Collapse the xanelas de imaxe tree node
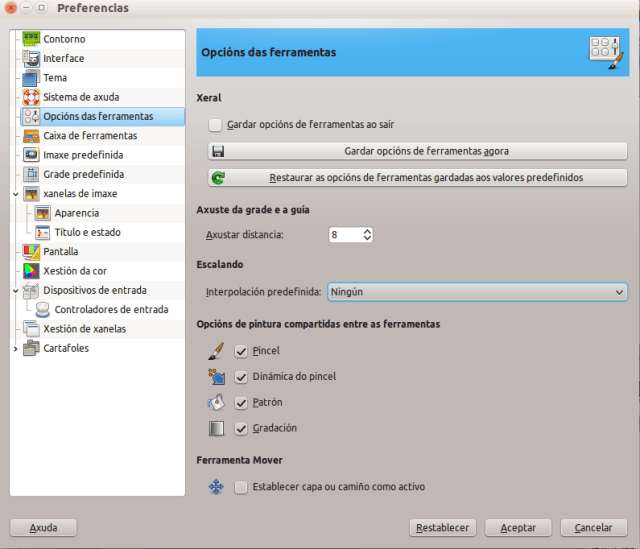Image resolution: width=640 pixels, height=549 pixels. [x=16, y=194]
